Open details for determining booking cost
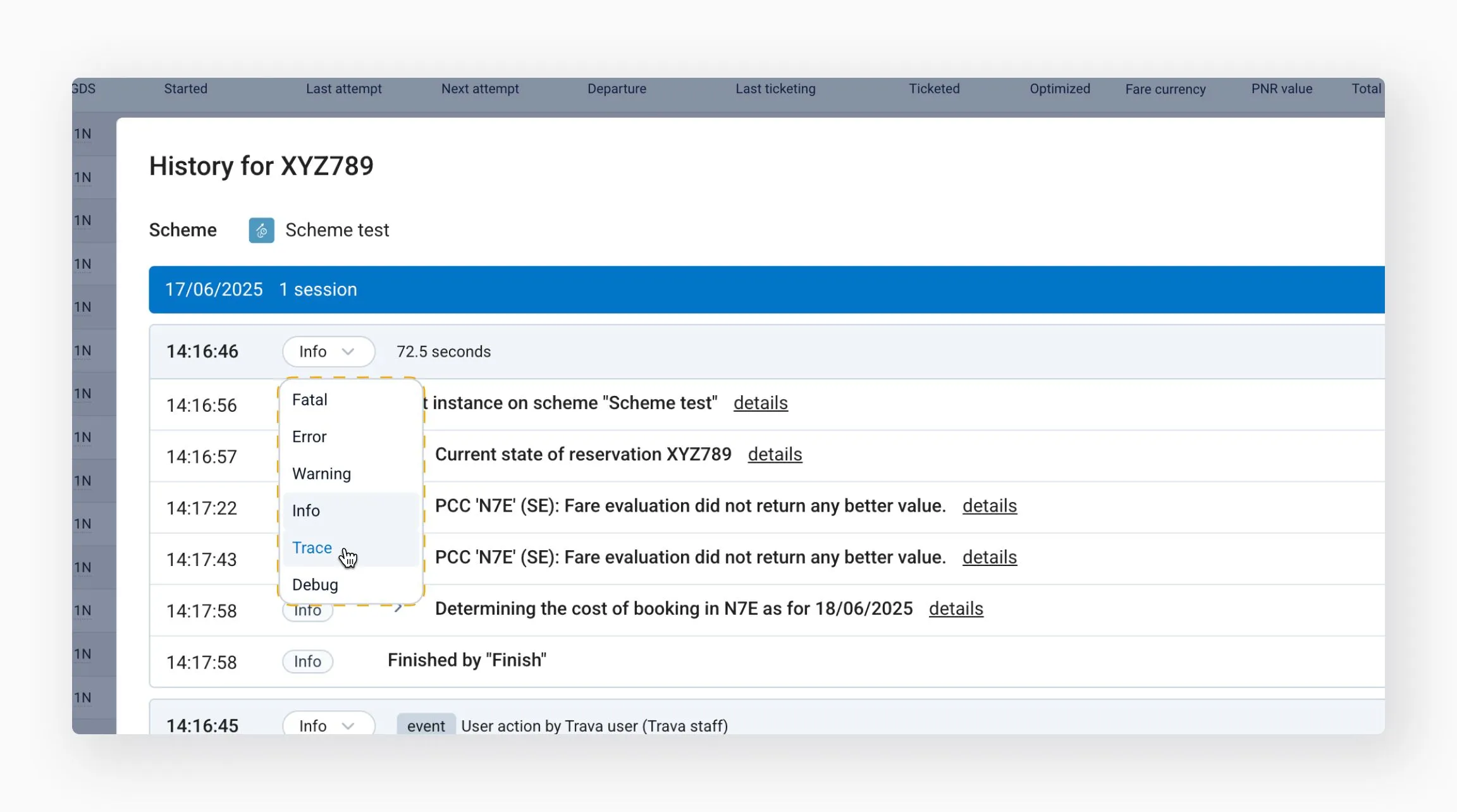This screenshot has height=812, width=1457. click(x=956, y=609)
